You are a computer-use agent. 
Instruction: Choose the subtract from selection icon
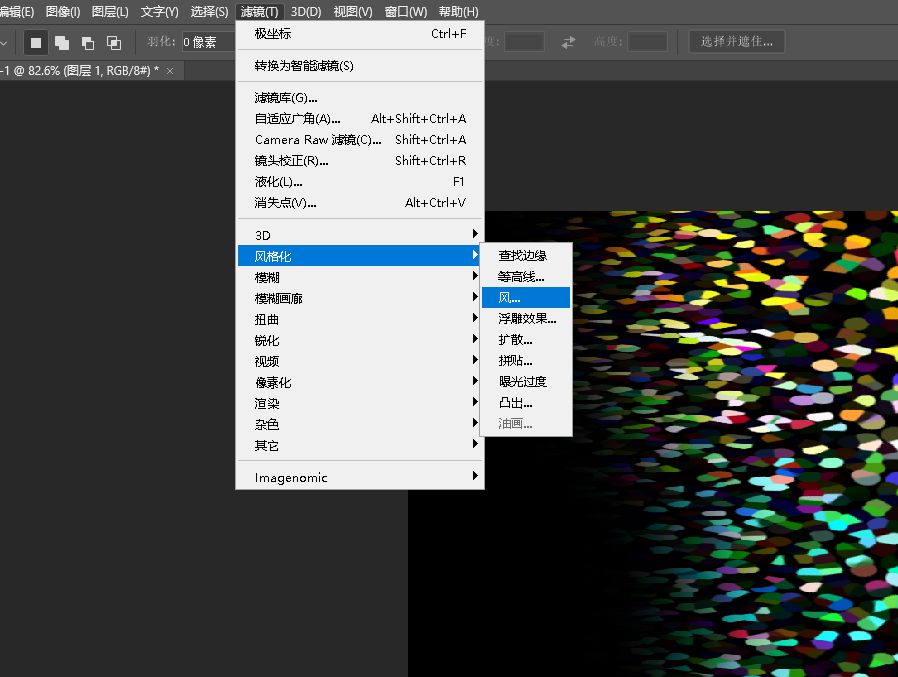(x=88, y=42)
